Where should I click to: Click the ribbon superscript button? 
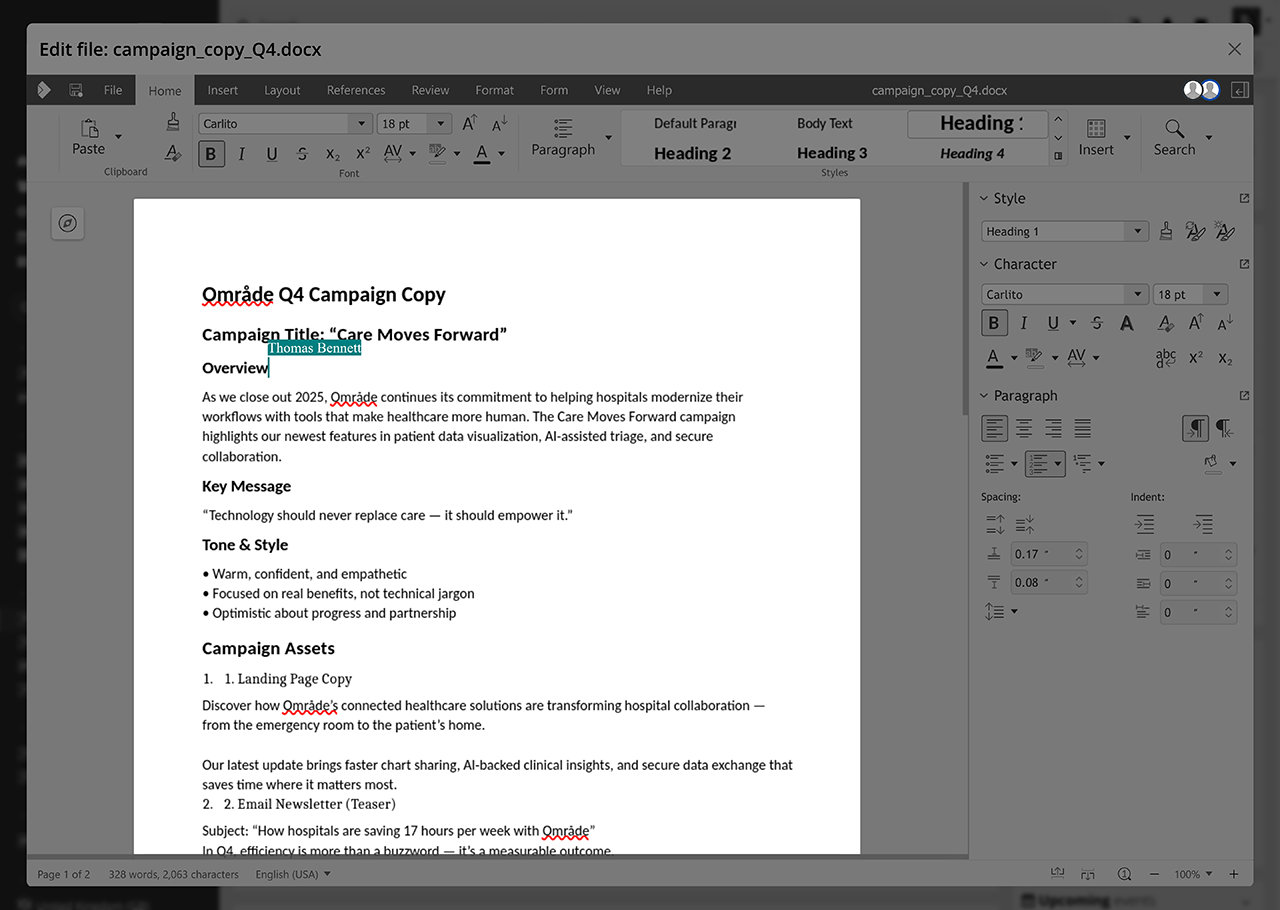363,154
